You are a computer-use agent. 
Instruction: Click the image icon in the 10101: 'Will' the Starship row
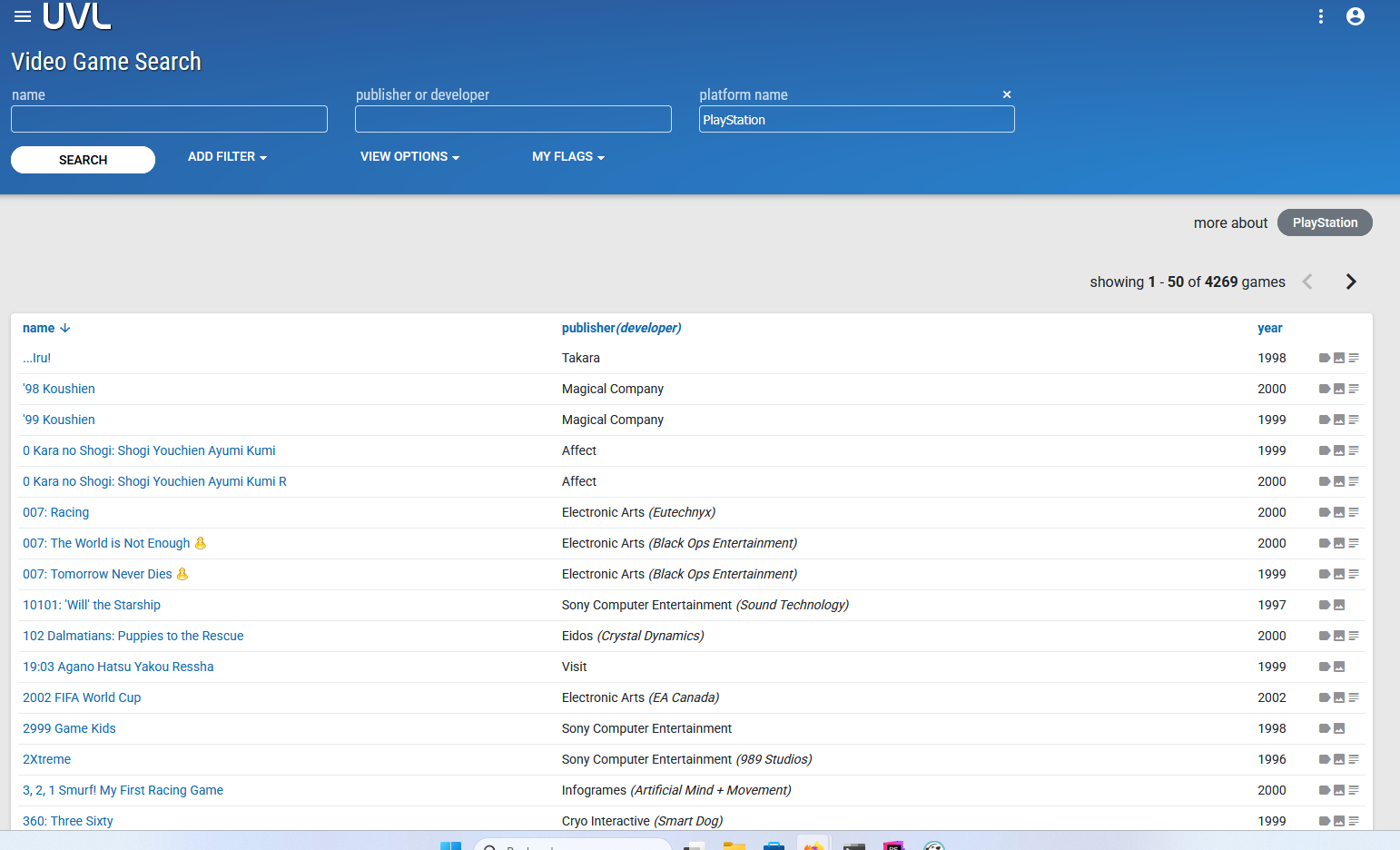click(x=1339, y=605)
